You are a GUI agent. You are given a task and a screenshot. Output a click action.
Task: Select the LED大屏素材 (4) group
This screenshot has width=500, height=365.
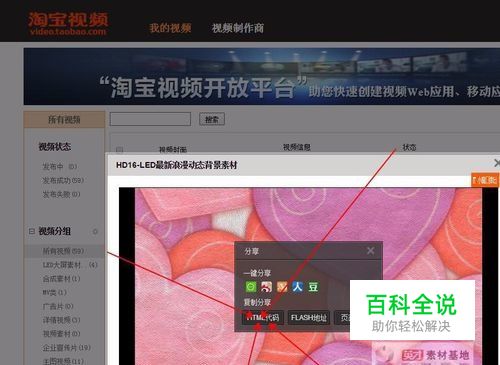70,265
